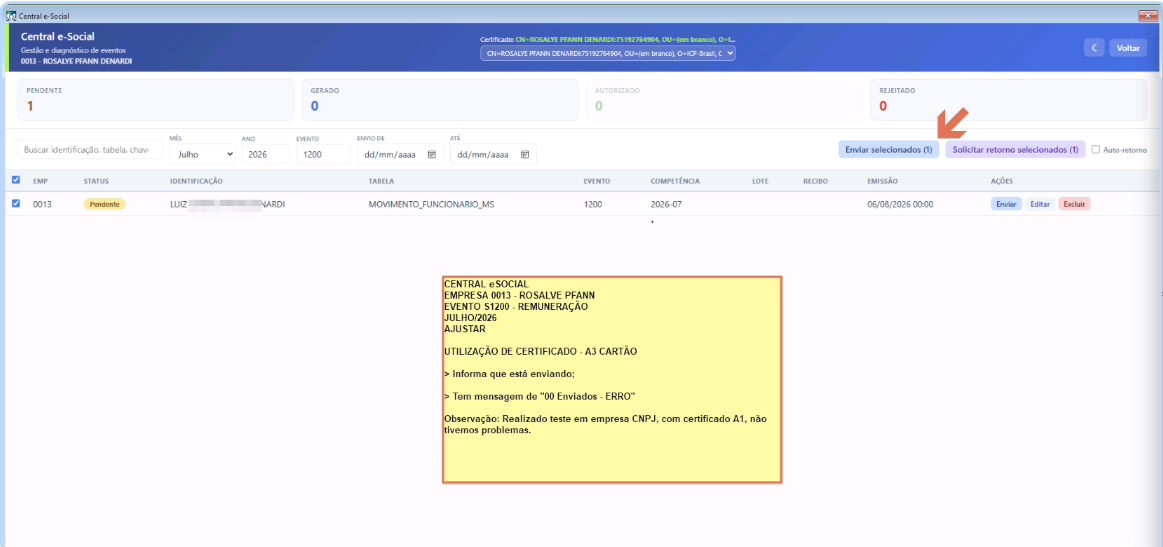Click emissão cell 06/08/2026 00:00
Viewport: 1163px width, 547px height.
tap(900, 204)
